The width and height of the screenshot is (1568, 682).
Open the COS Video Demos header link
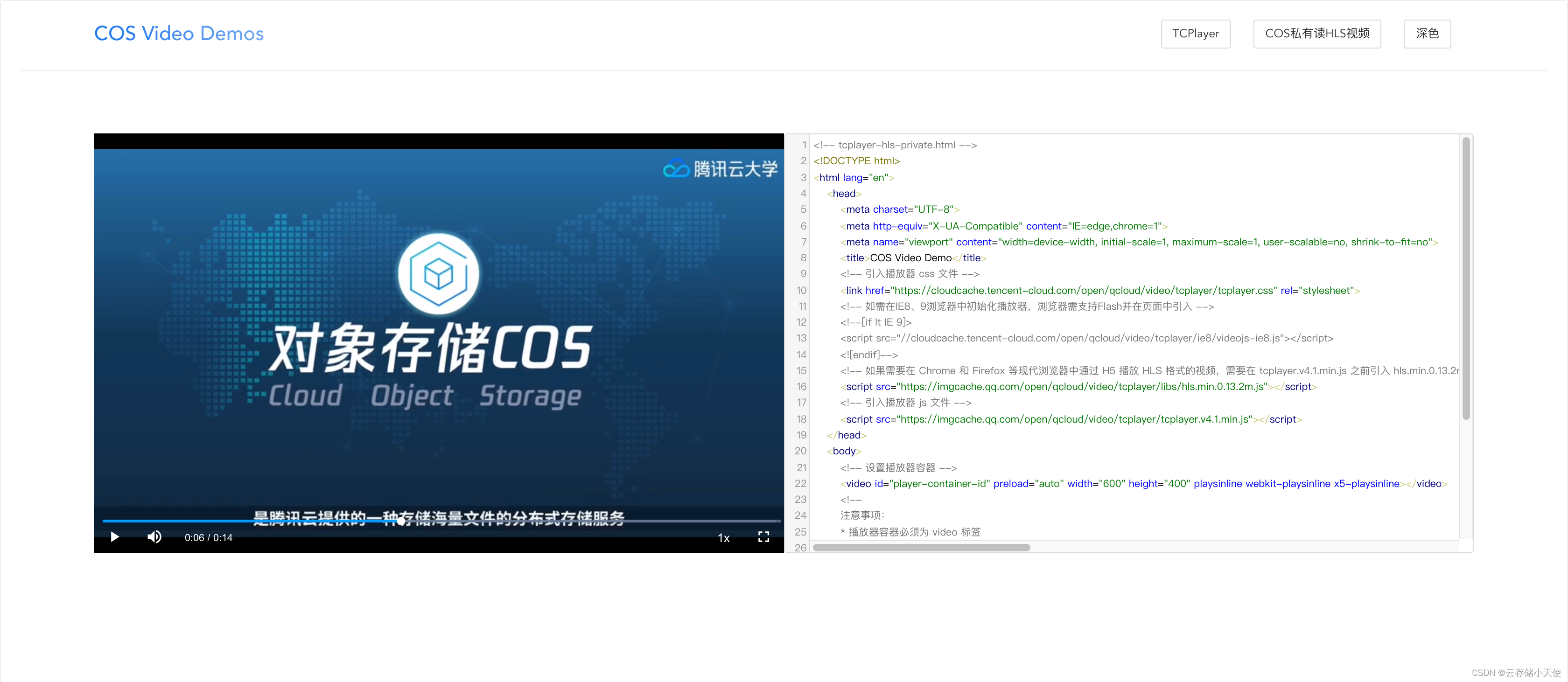tap(178, 34)
